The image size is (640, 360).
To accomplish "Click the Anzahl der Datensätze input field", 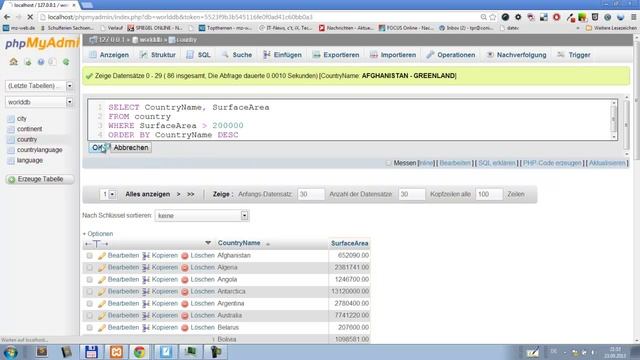I will coord(411,194).
